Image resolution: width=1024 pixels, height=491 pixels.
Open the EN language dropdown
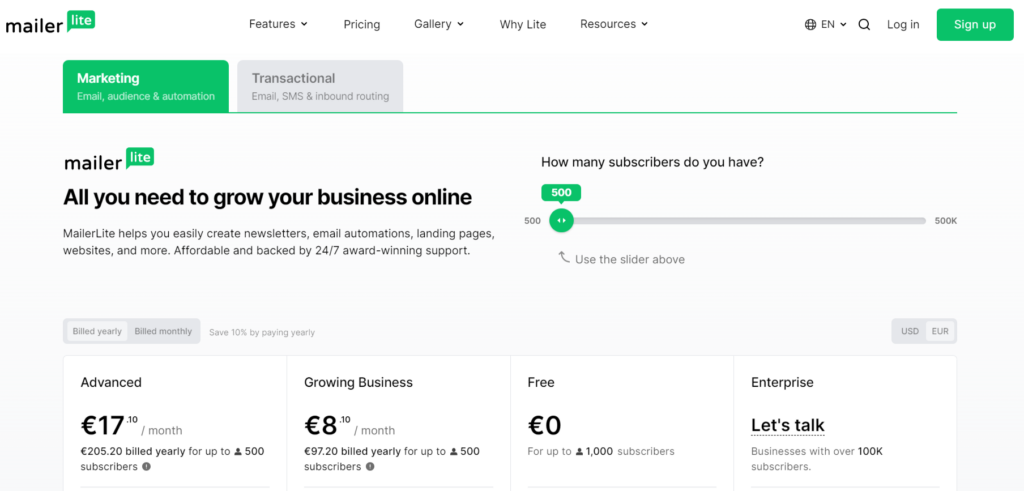[x=833, y=25]
